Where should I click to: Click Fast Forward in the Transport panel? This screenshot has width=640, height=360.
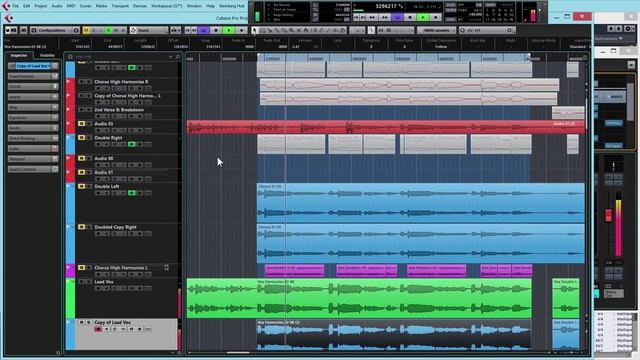[x=385, y=17]
